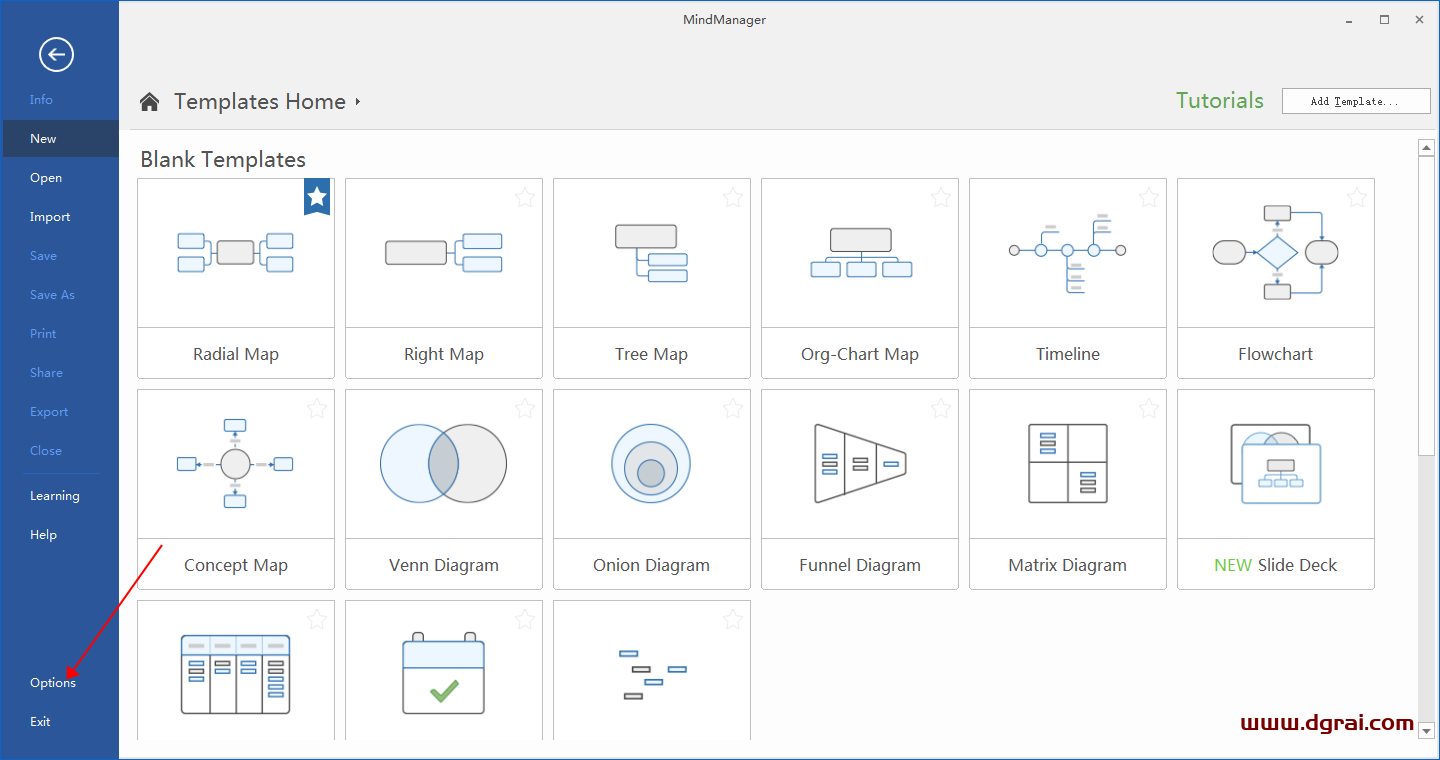Click the Onion Diagram label text

[651, 565]
